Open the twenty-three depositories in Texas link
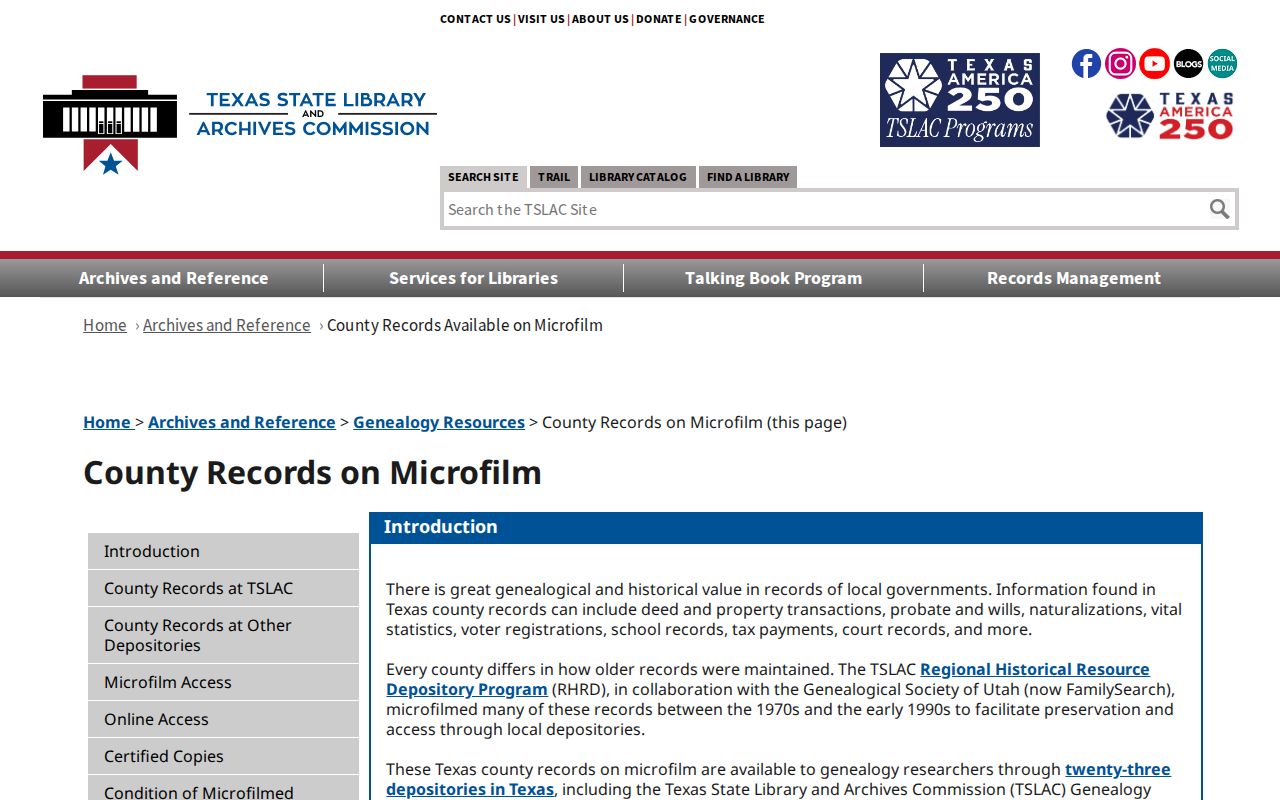 [778, 779]
